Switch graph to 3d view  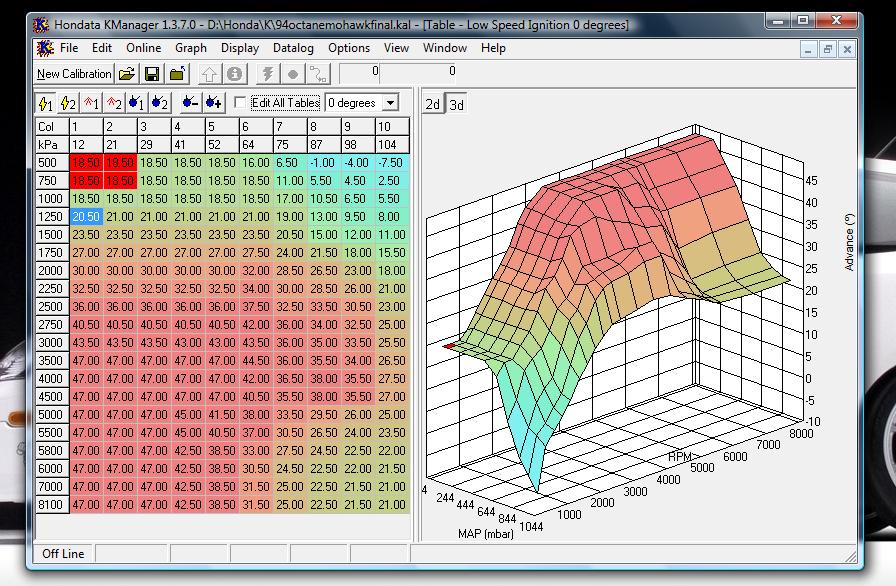(x=456, y=105)
